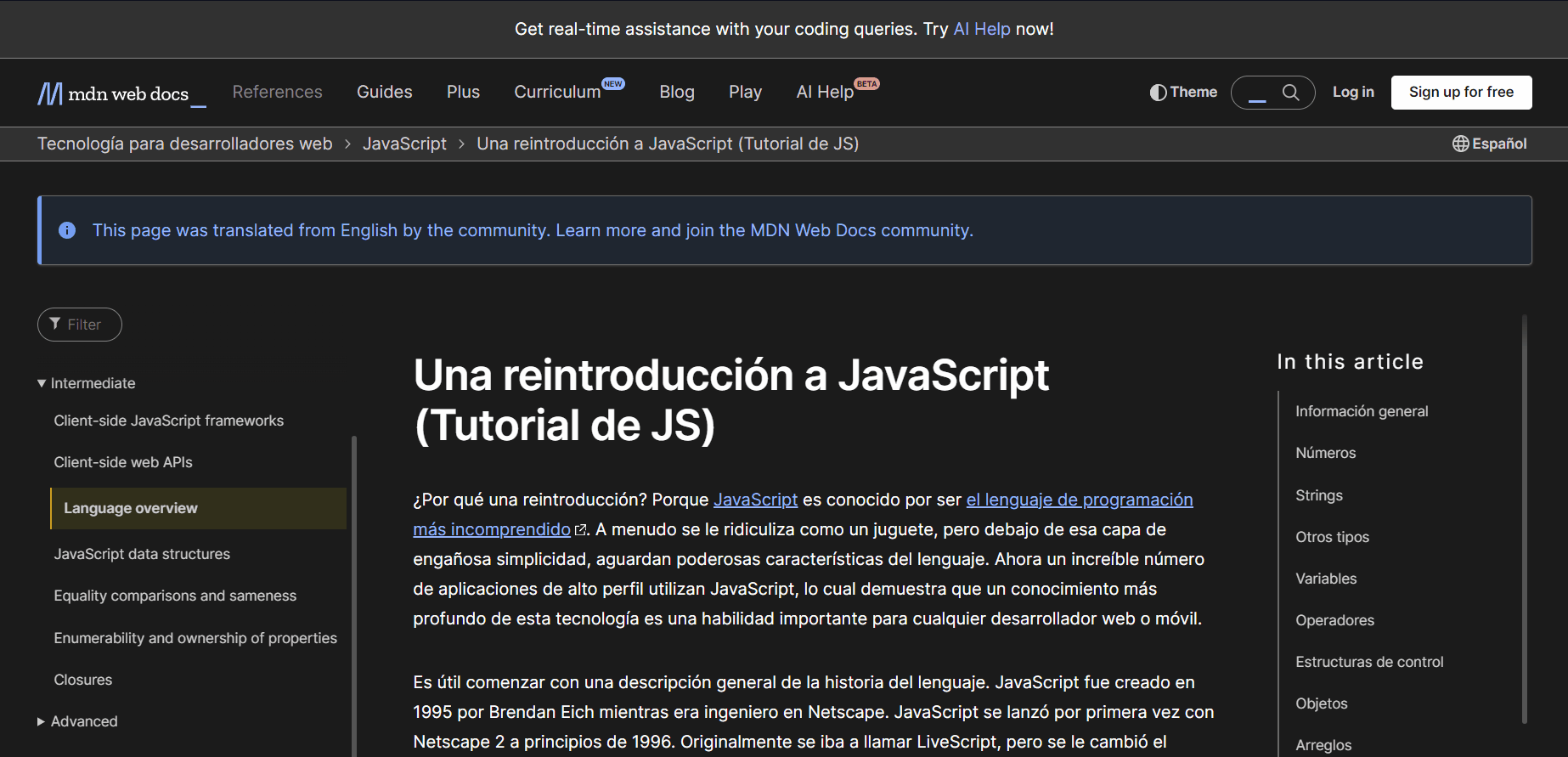1568x757 pixels.
Task: Click the search magnifier icon
Action: 1290,93
